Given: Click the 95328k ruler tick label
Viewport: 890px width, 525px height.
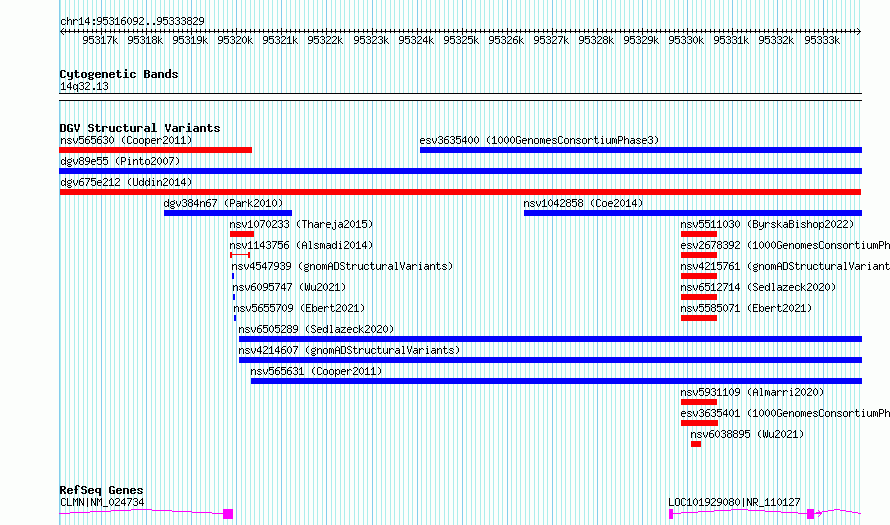Looking at the screenshot, I should click(x=596, y=41).
